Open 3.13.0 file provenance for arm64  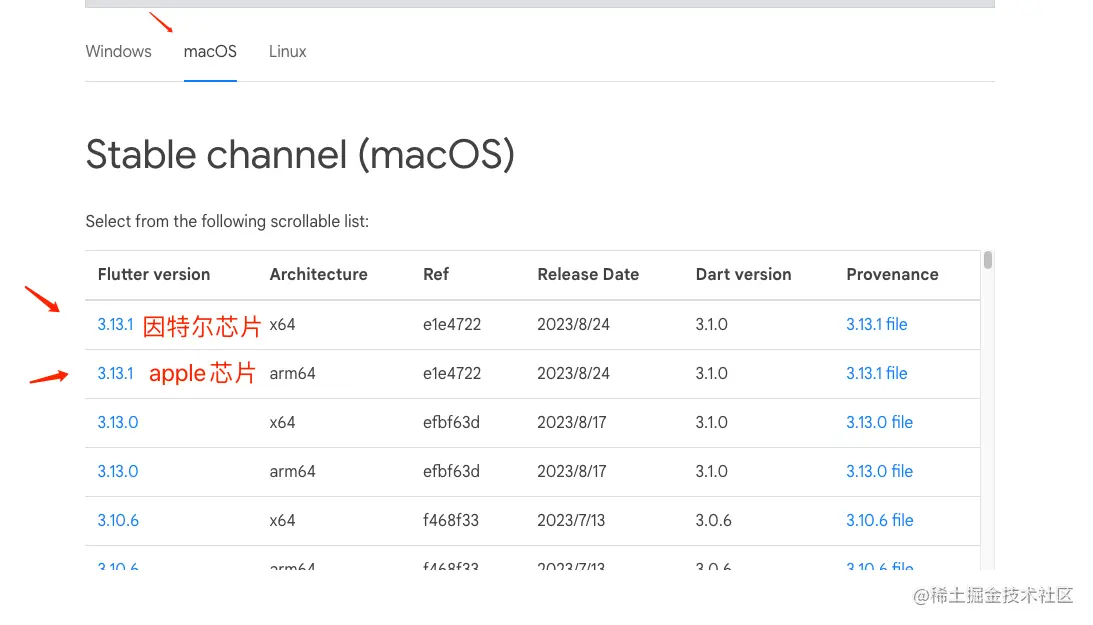(879, 471)
